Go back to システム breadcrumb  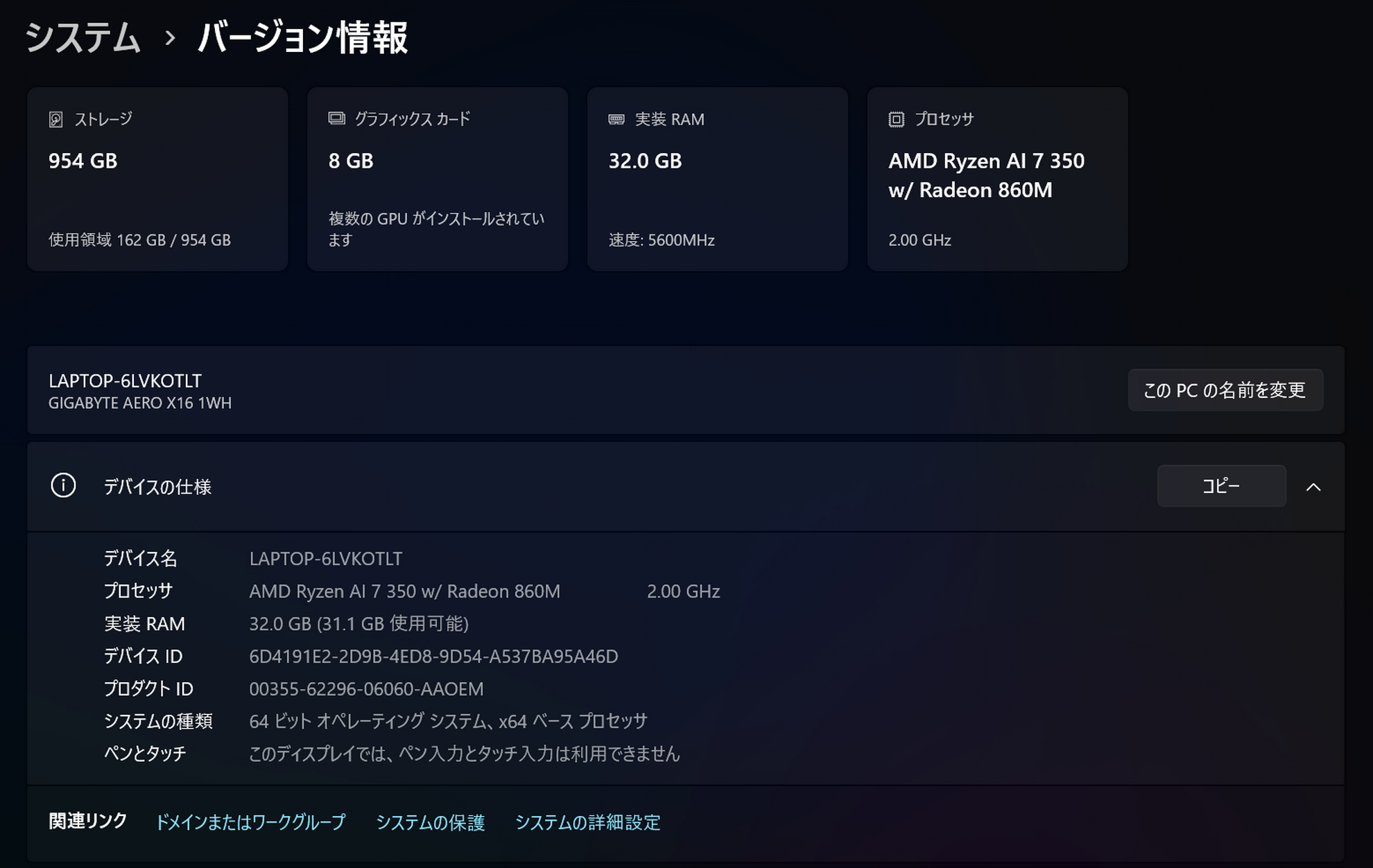click(x=83, y=37)
